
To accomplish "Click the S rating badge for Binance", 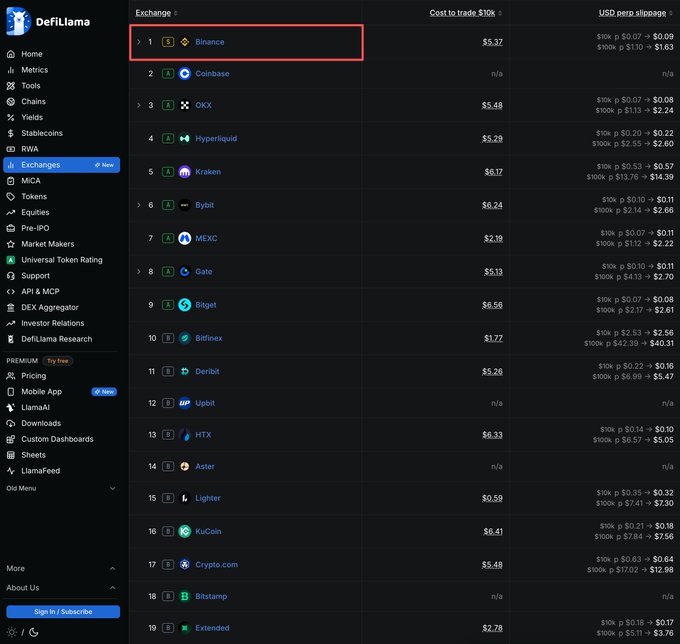I will (x=168, y=42).
